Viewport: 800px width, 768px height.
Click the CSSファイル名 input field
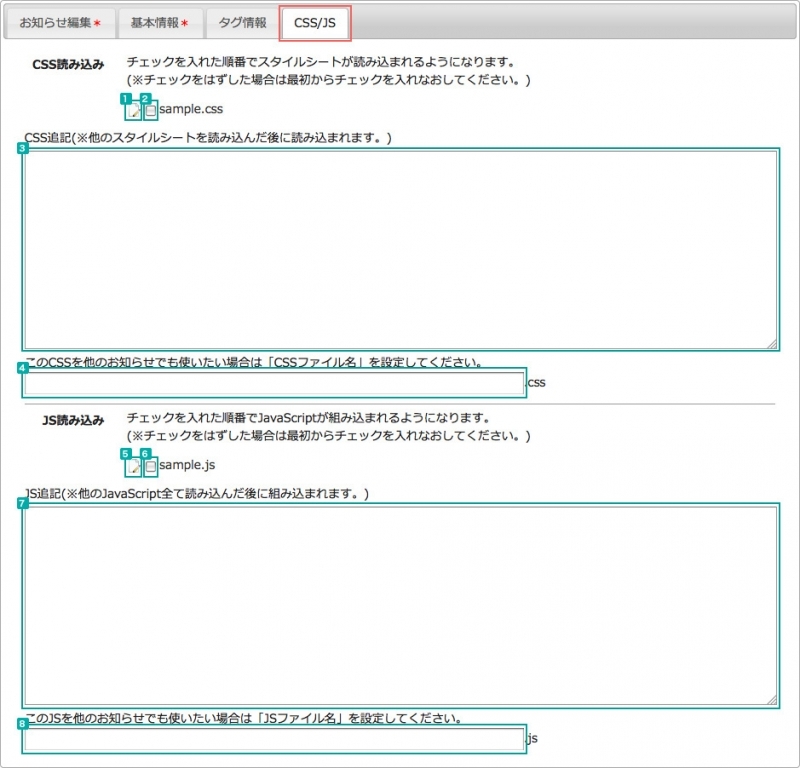pos(270,381)
